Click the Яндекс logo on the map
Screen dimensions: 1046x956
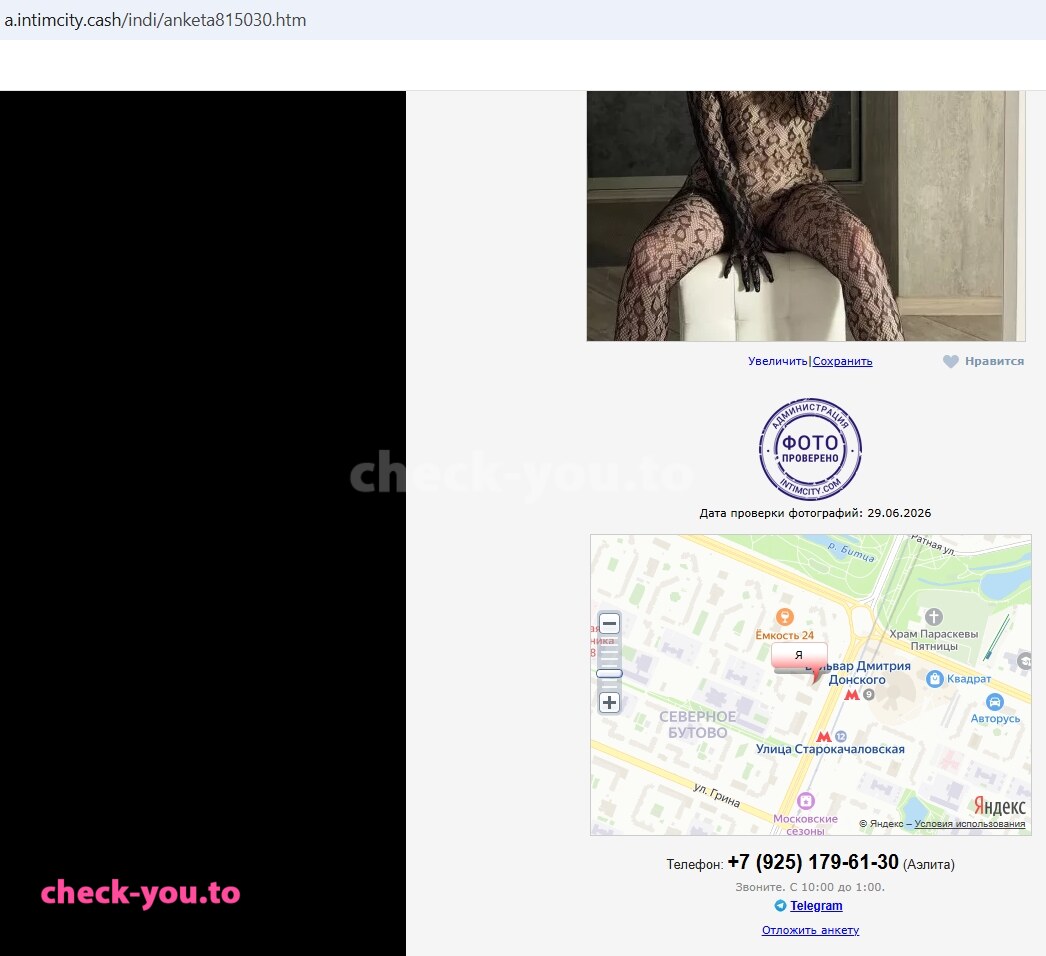pos(999,806)
